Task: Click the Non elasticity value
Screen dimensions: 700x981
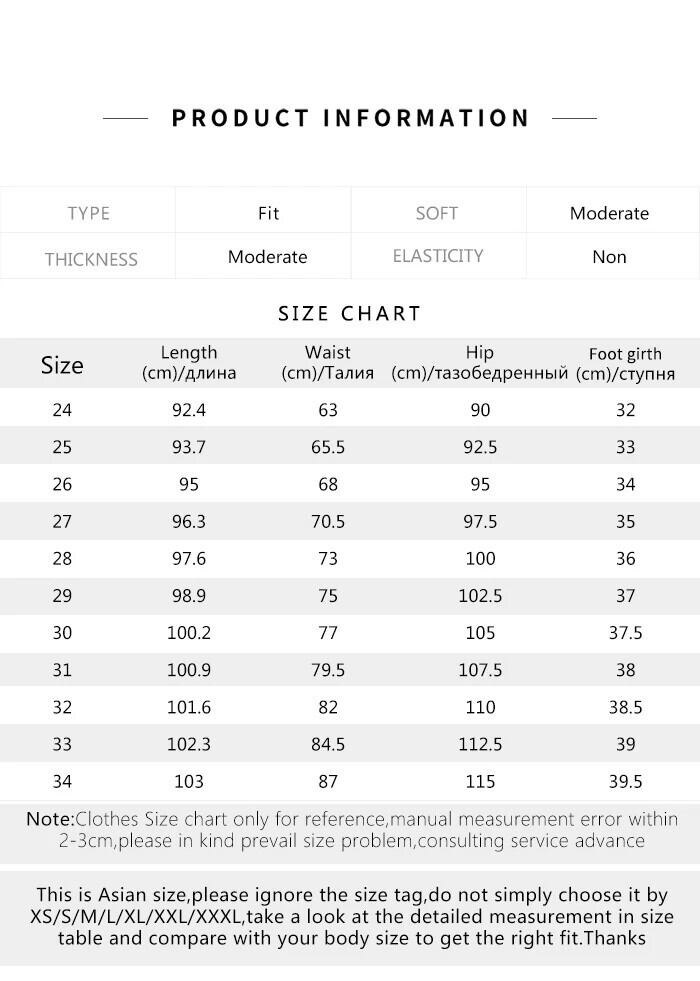Action: (609, 257)
